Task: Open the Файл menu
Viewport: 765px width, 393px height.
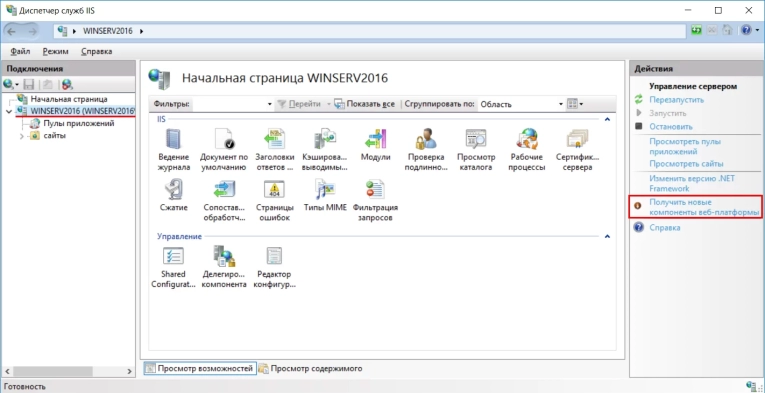Action: (x=20, y=51)
